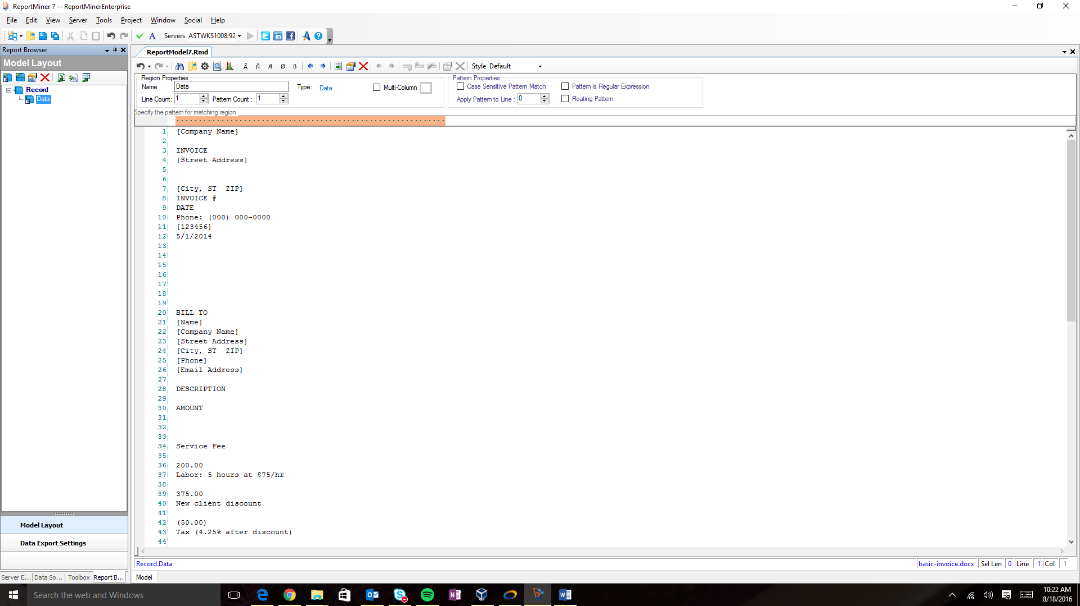Click the blue help question mark icon
The width and height of the screenshot is (1080, 606).
tap(318, 35)
